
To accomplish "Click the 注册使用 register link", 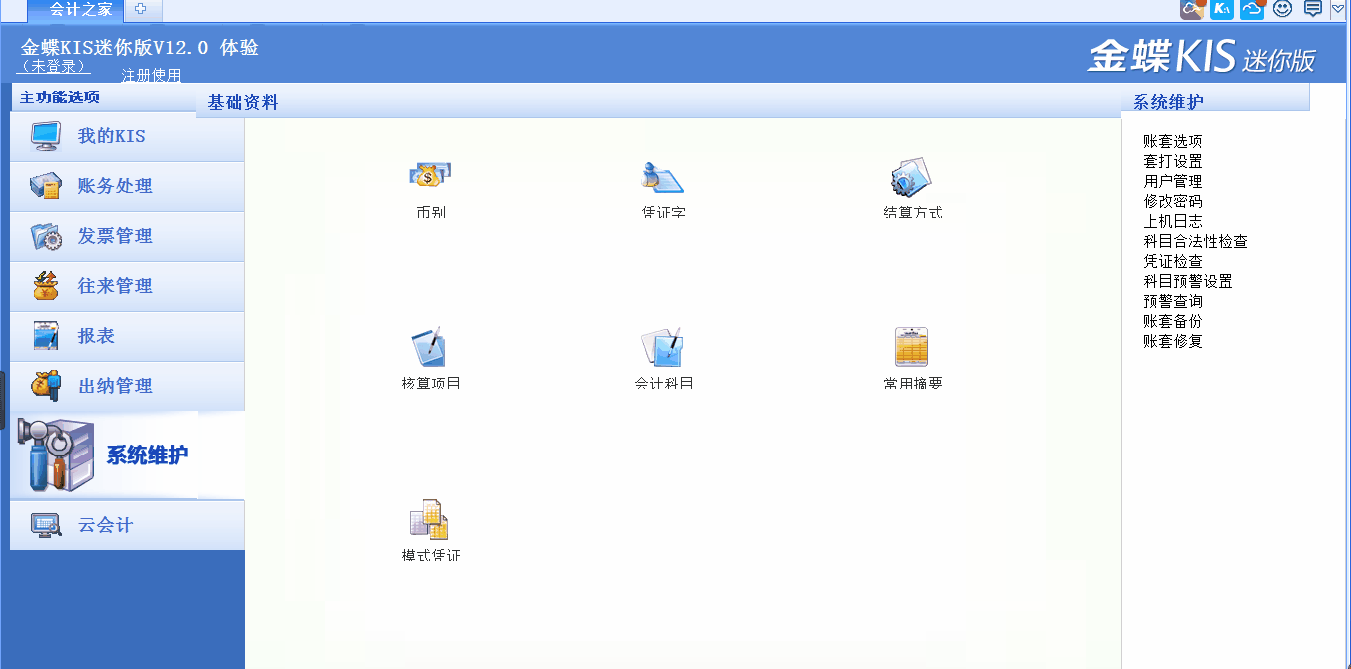I will click(151, 75).
